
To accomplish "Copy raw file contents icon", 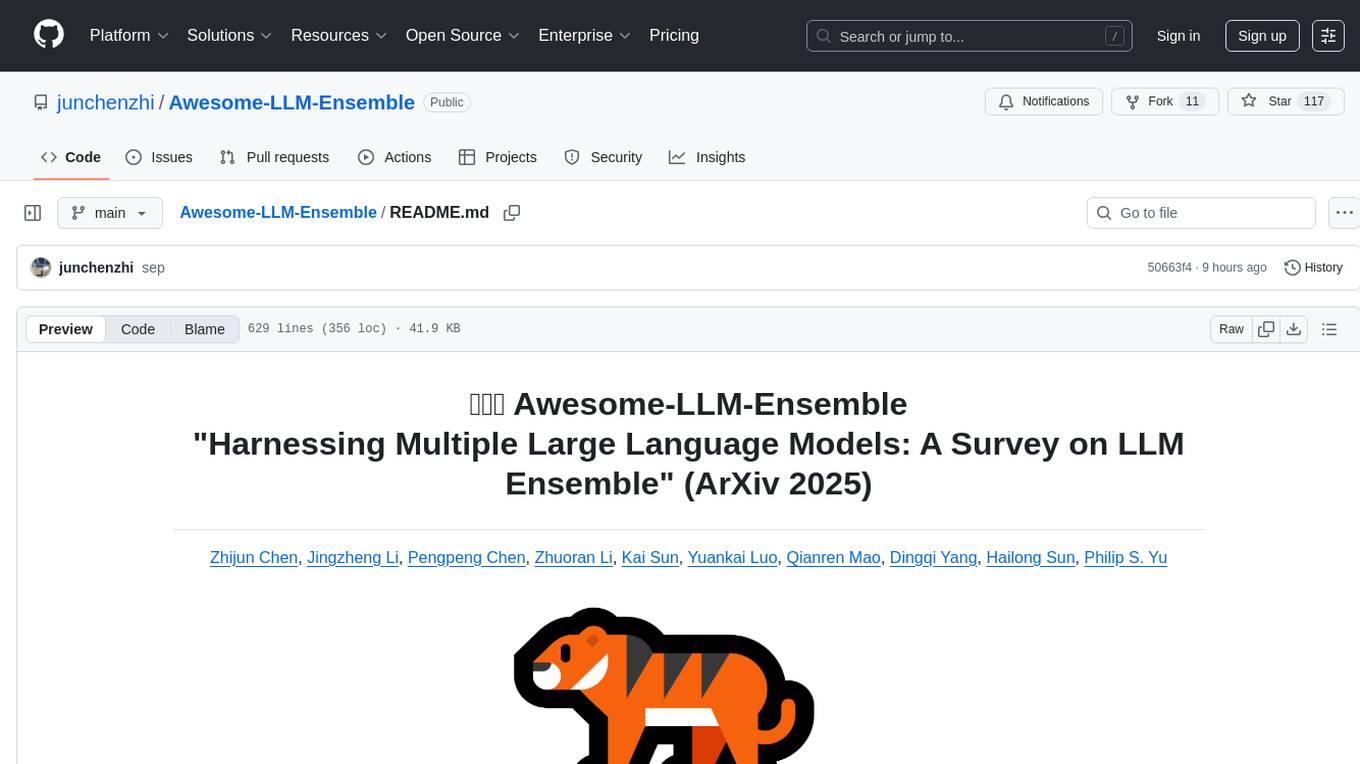I will (1266, 329).
